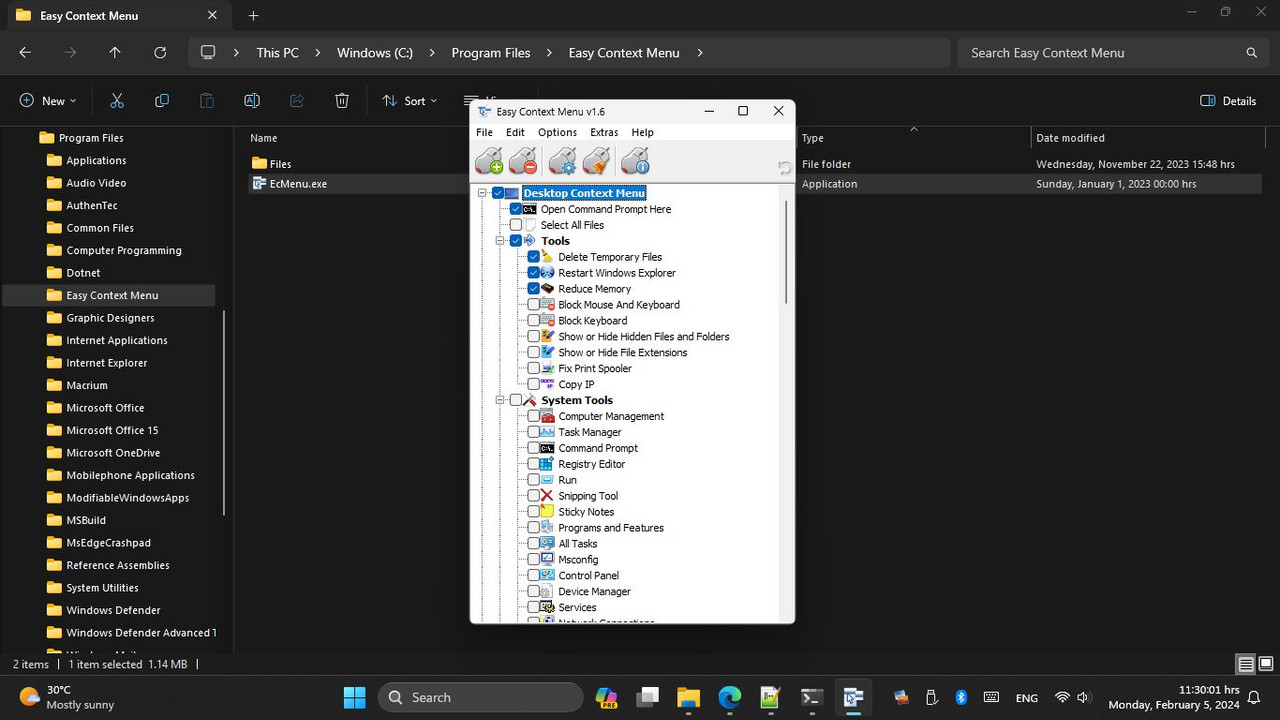The height and width of the screenshot is (720, 1280).
Task: Open Task View from the taskbar
Action: [648, 697]
